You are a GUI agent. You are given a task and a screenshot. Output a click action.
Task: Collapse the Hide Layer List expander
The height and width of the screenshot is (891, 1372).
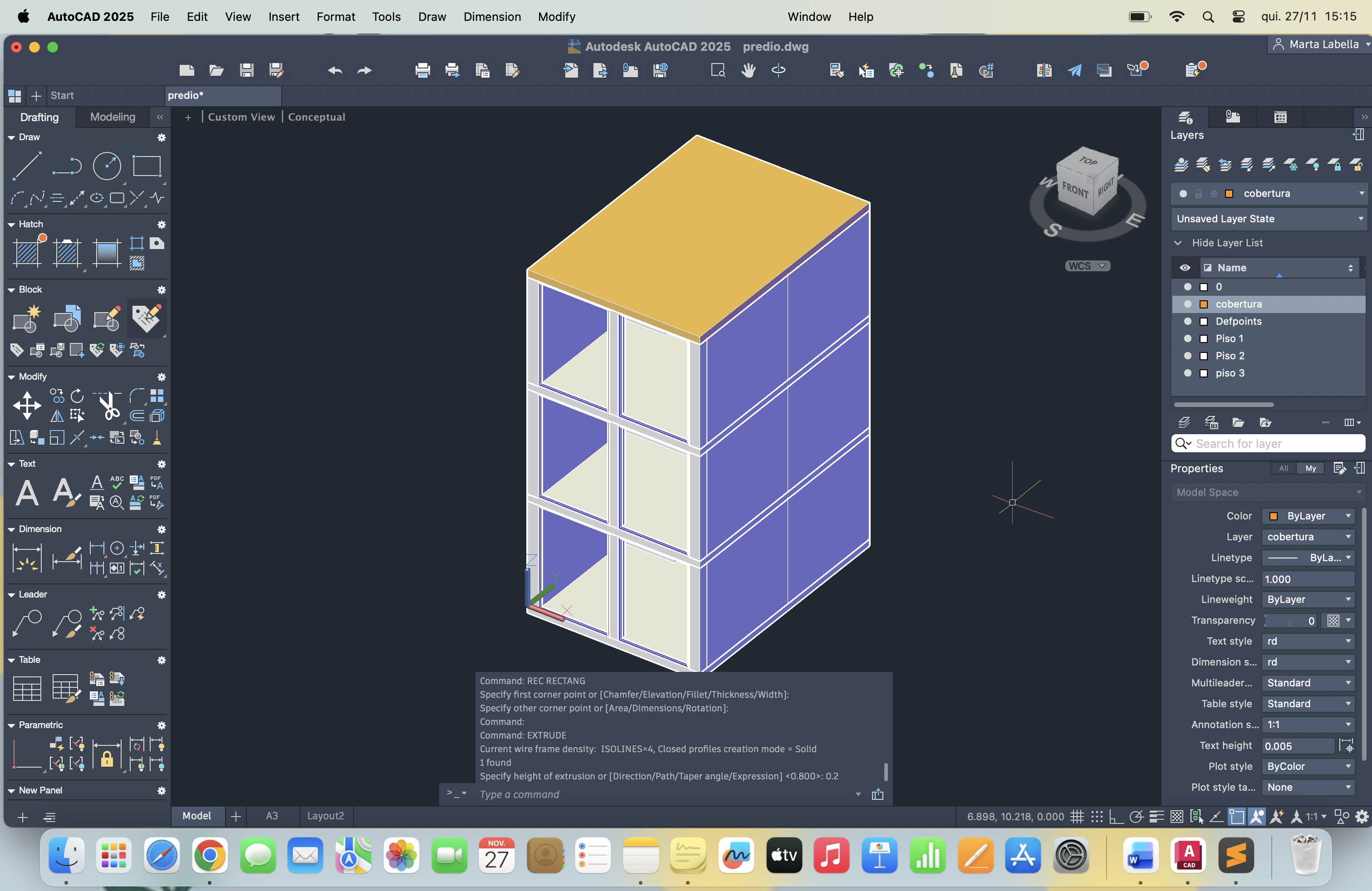1178,243
